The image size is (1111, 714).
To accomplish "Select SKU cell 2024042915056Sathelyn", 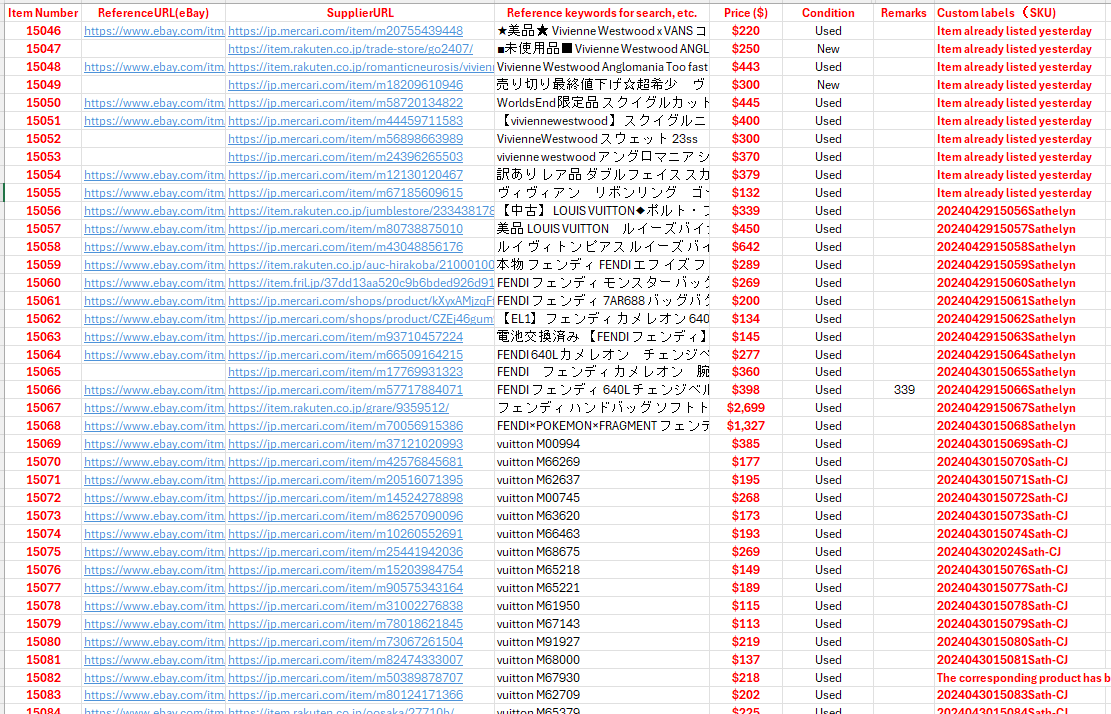I will [1022, 211].
